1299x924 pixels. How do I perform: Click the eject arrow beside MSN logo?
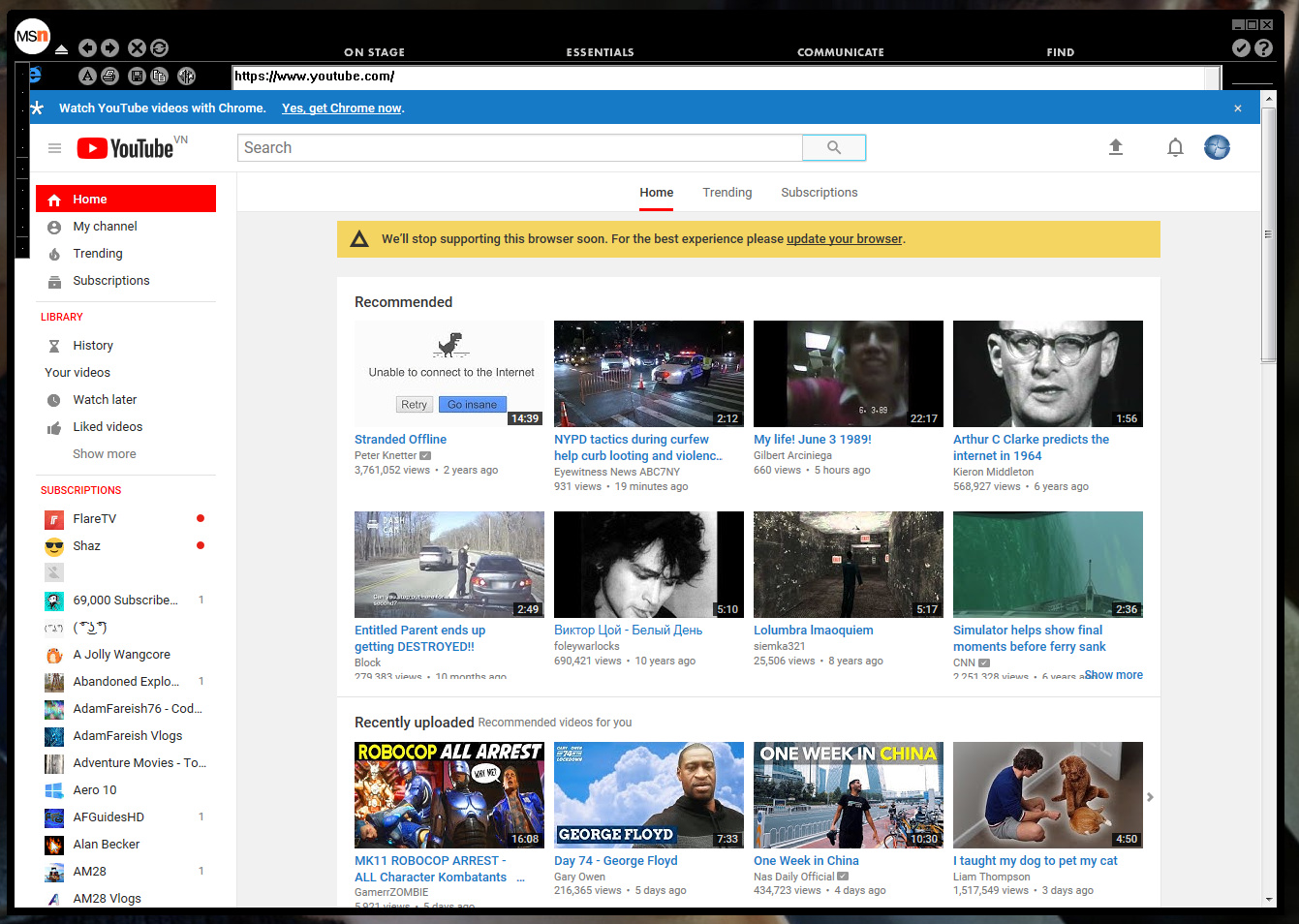point(61,49)
